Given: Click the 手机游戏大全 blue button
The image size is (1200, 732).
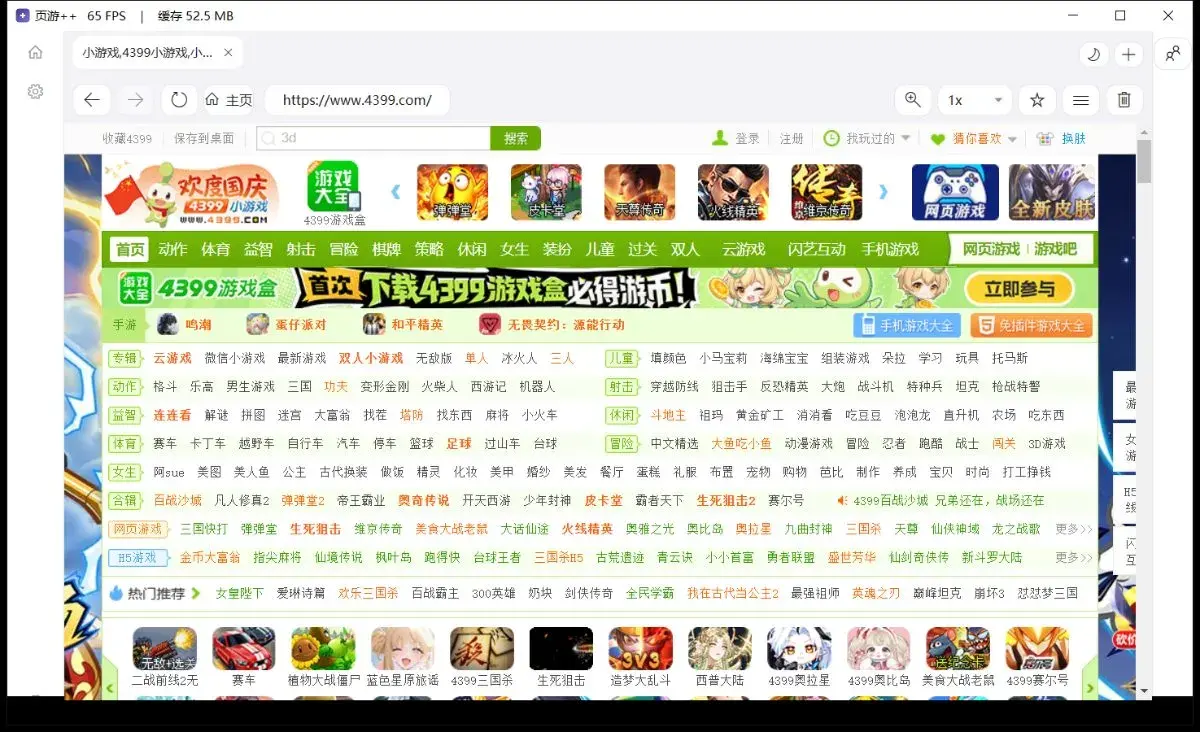Looking at the screenshot, I should [x=907, y=325].
